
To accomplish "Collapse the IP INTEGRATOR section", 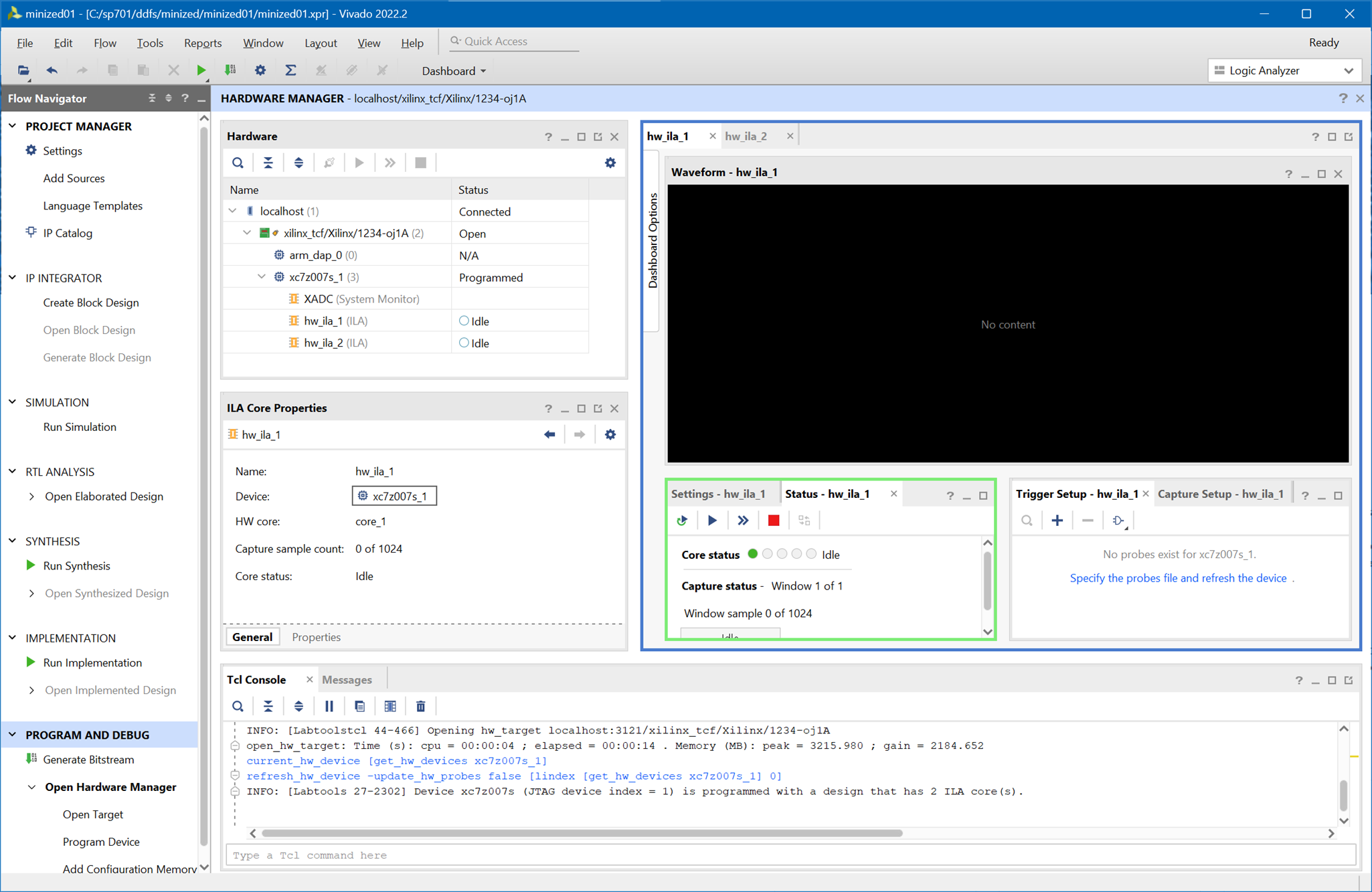I will coord(13,278).
